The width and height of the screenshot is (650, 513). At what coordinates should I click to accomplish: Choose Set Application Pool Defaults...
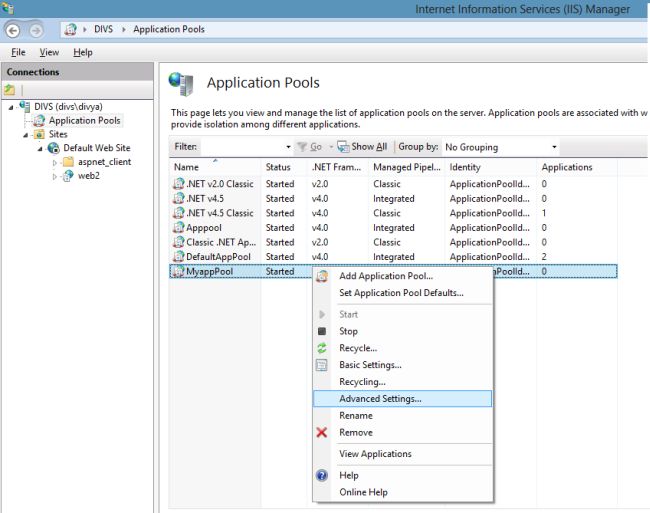403,293
